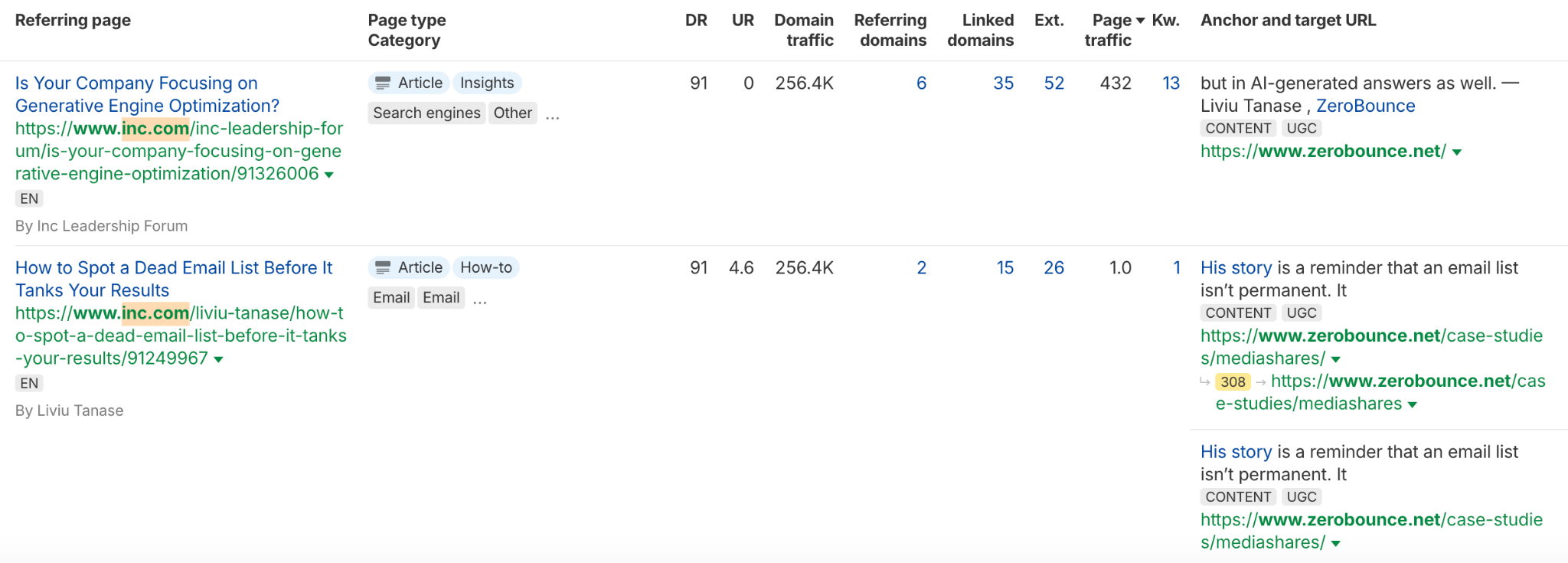Expand more categories ellipsis in first row
Image resolution: width=1568 pixels, height=563 pixels.
pos(553,115)
